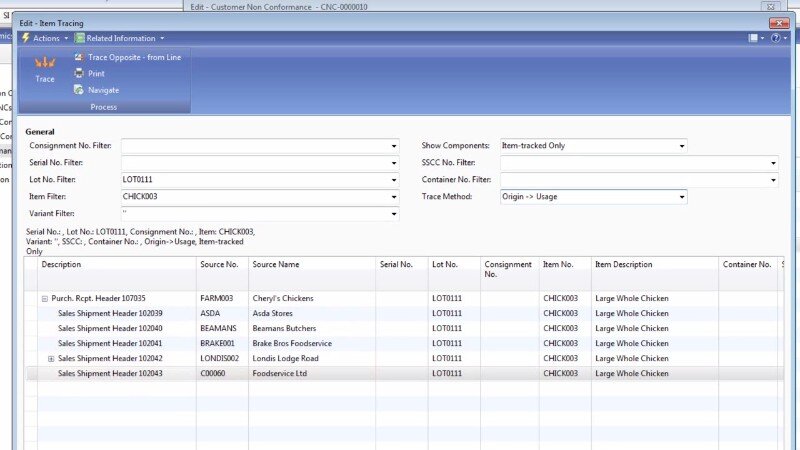
Task: Open the Trace Method dropdown
Action: pyautogui.click(x=682, y=197)
